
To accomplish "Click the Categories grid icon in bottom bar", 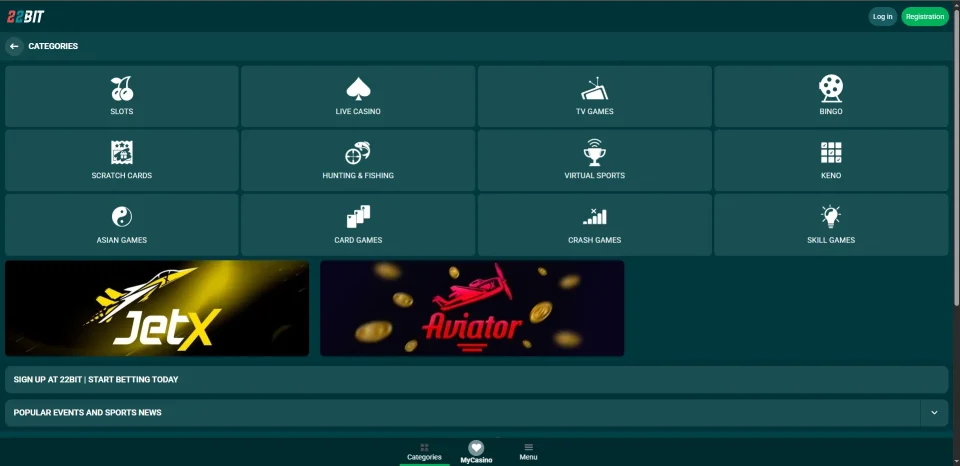I will click(424, 447).
